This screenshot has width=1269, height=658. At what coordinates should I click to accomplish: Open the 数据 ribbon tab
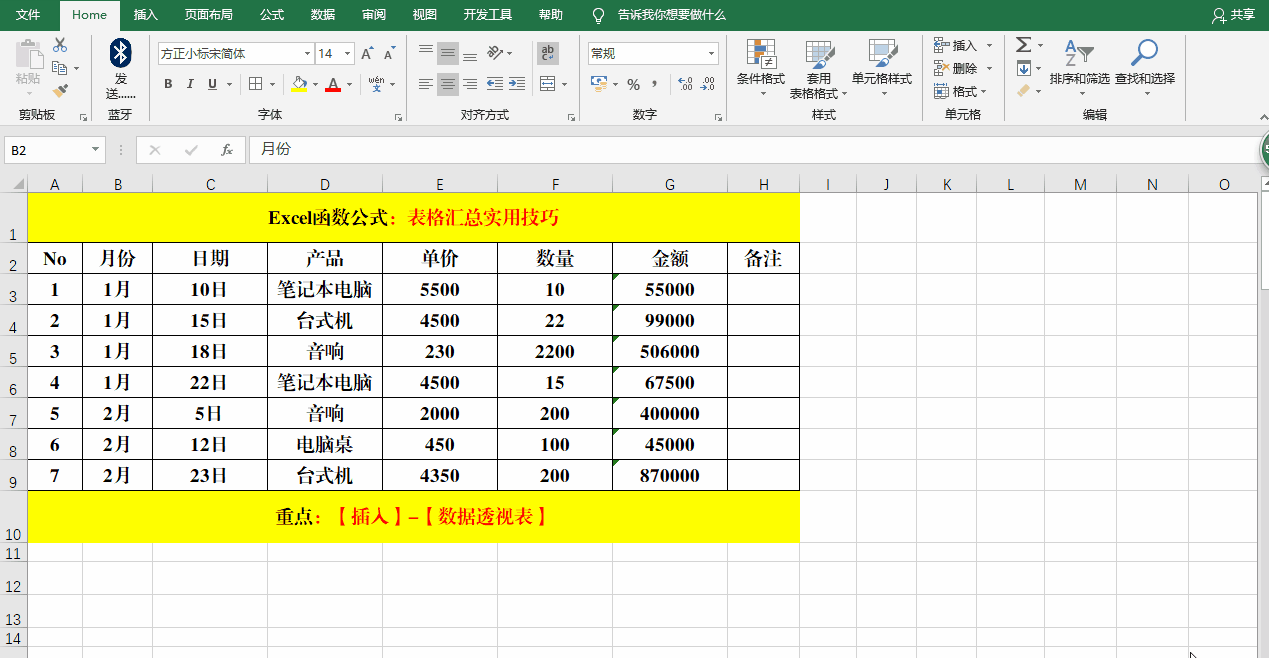pyautogui.click(x=323, y=15)
